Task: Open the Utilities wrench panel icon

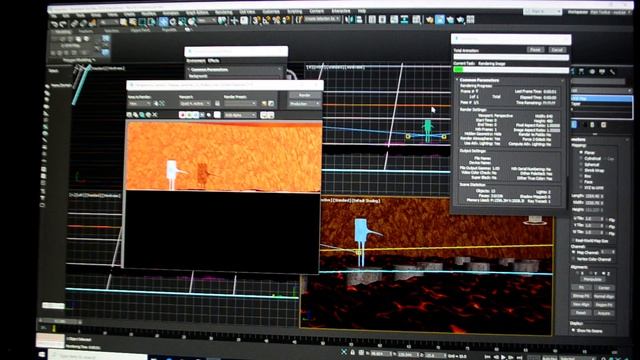Action: tap(613, 72)
